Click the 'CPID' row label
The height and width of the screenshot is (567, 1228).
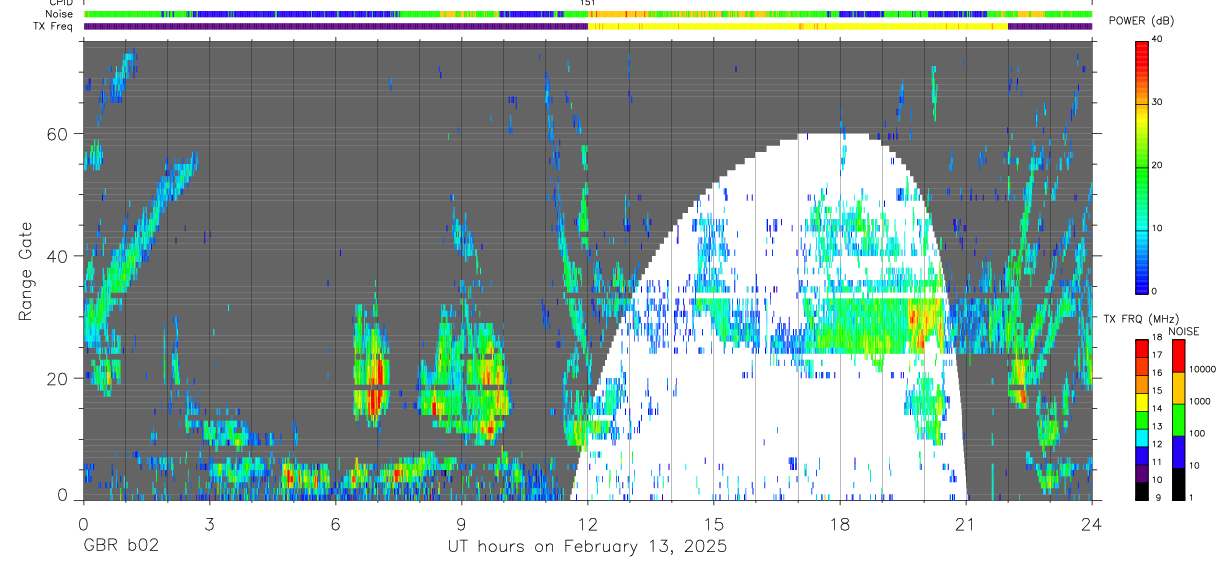tap(59, 3)
